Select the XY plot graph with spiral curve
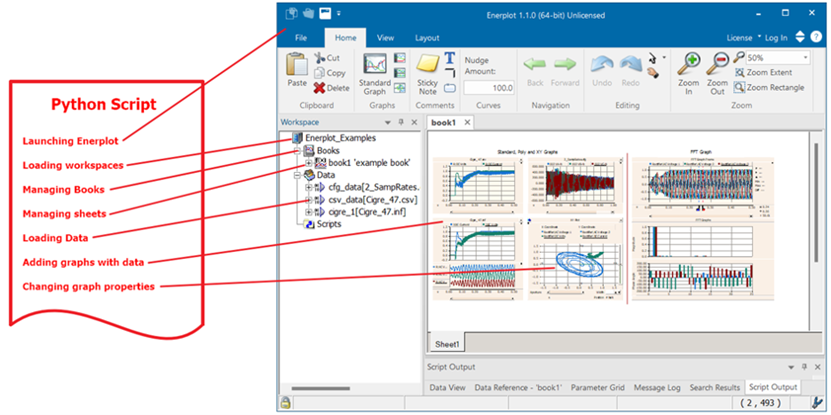This screenshot has height=415, width=831. (x=574, y=259)
